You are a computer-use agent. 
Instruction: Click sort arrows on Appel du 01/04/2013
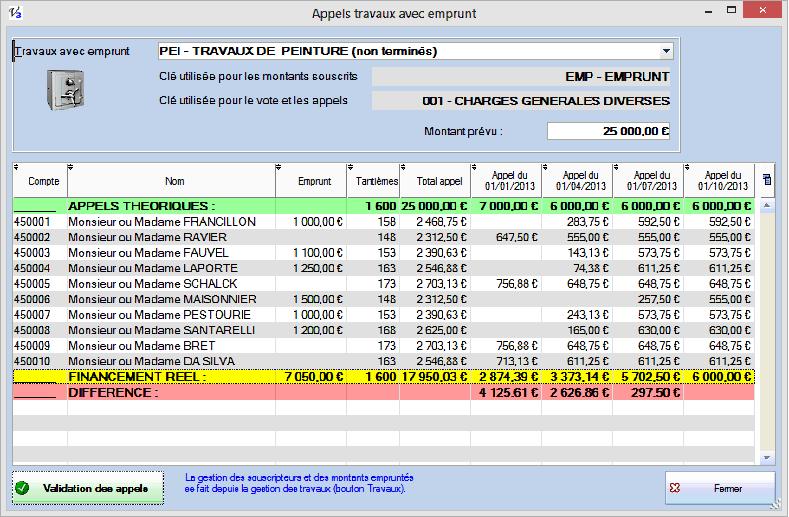(x=545, y=167)
